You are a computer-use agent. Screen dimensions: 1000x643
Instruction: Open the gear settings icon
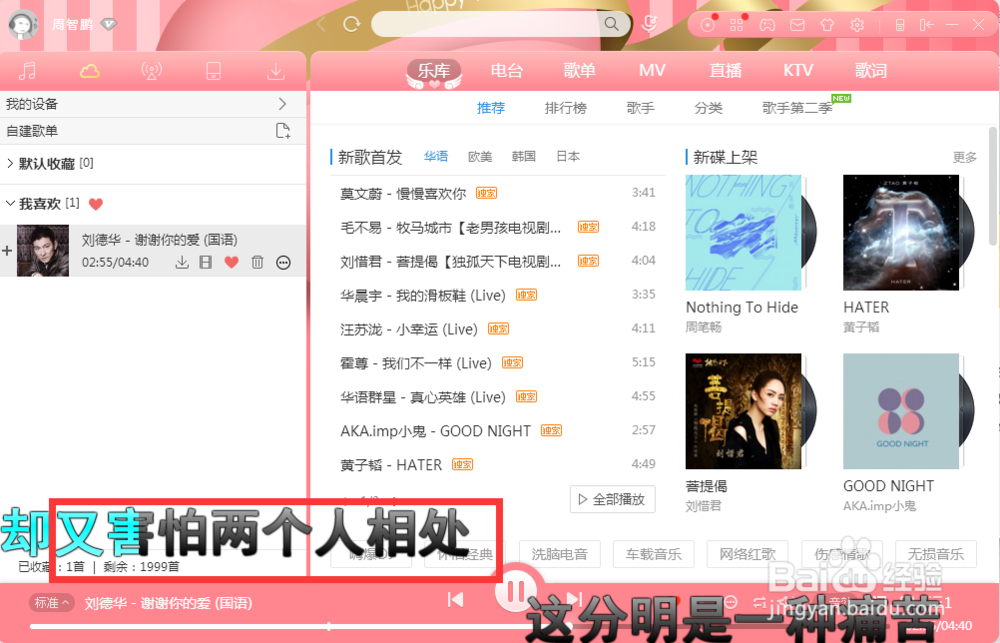click(x=857, y=25)
